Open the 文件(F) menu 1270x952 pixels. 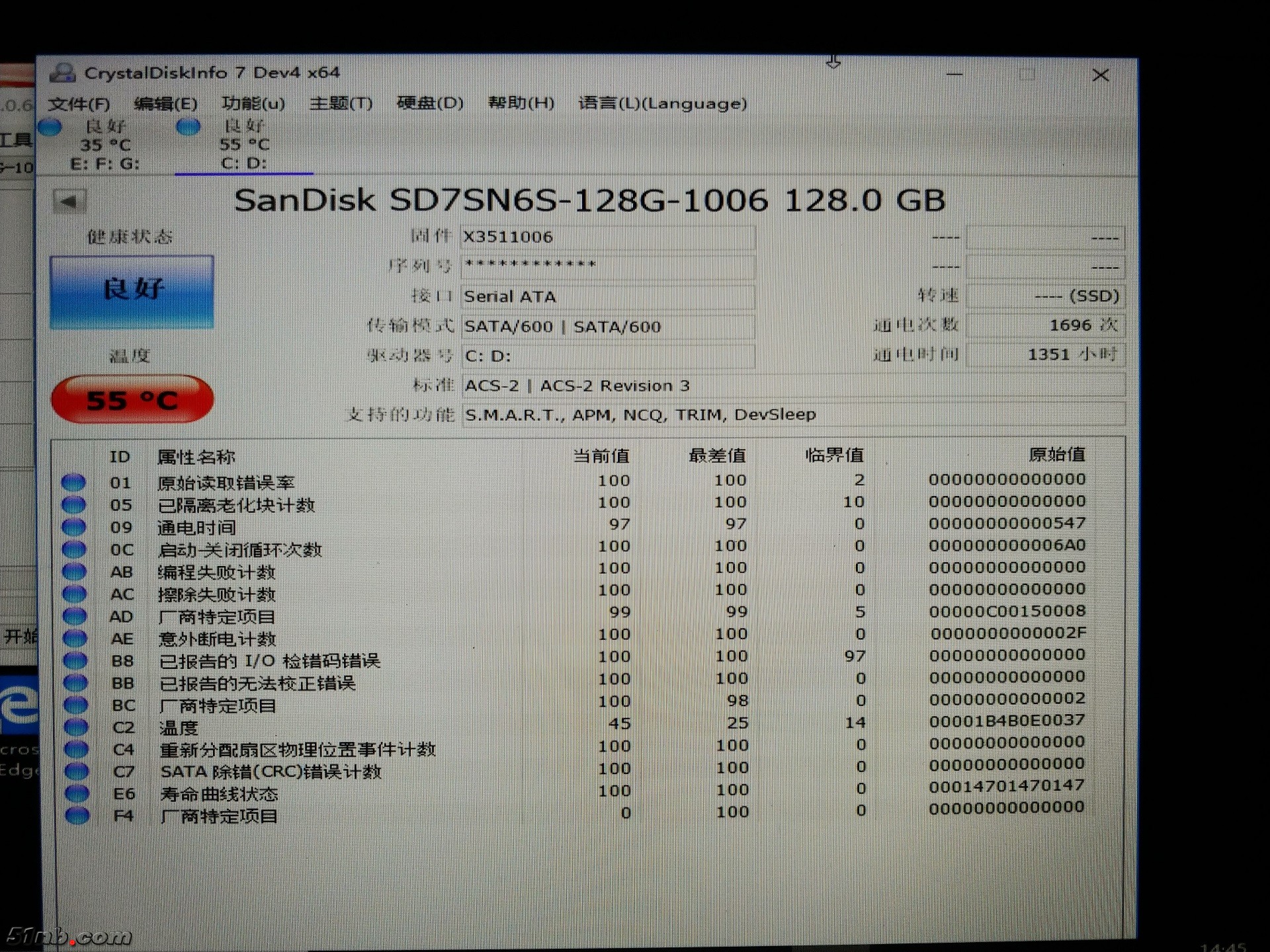pyautogui.click(x=79, y=104)
